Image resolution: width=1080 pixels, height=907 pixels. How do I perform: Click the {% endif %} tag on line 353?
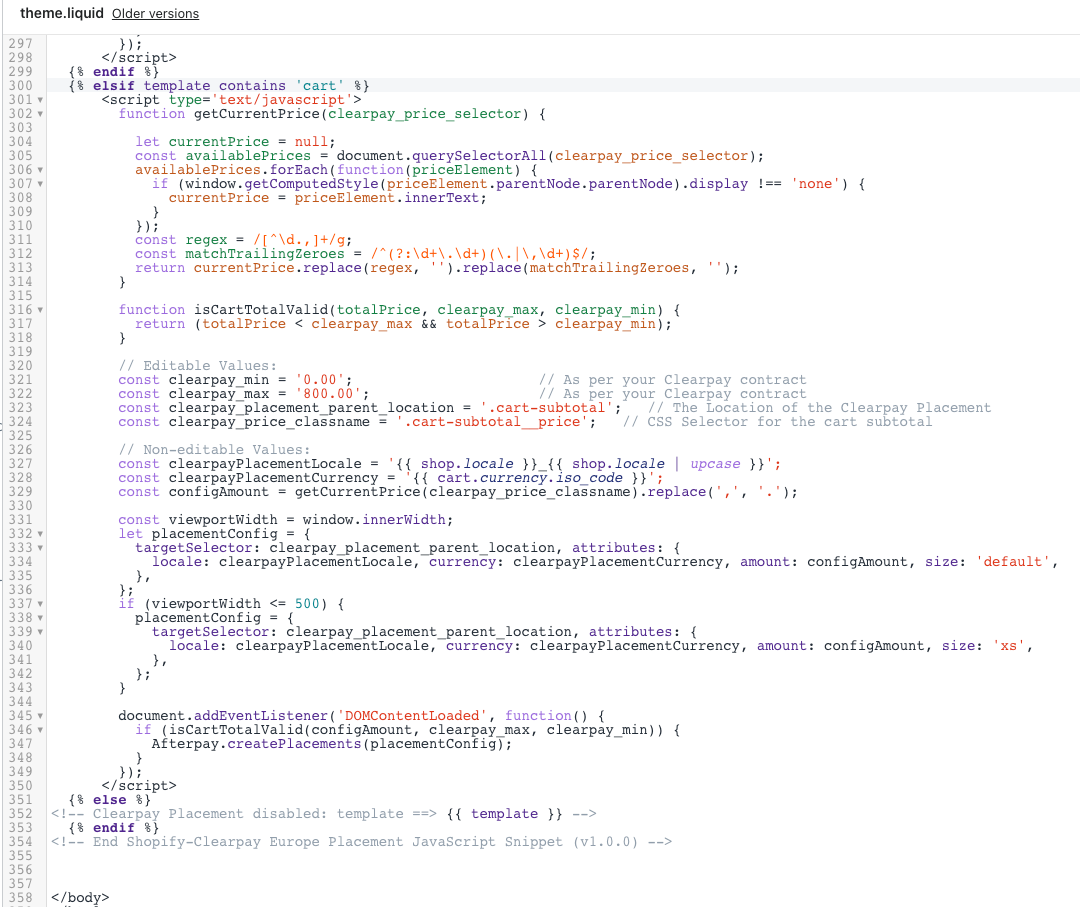pyautogui.click(x=114, y=828)
